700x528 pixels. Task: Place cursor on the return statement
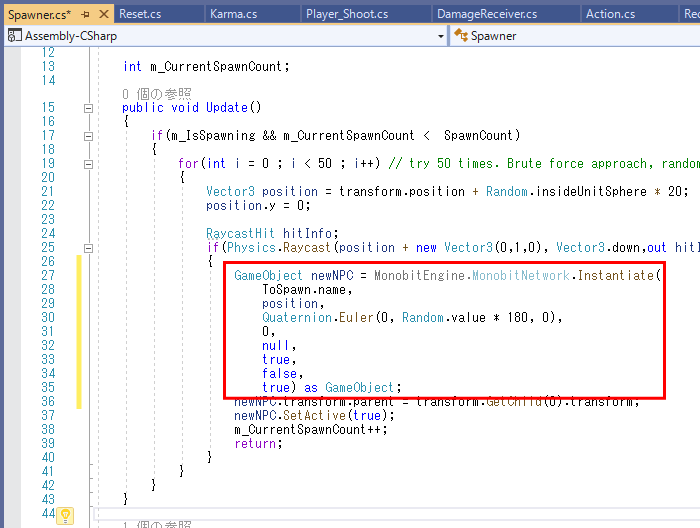coord(257,443)
